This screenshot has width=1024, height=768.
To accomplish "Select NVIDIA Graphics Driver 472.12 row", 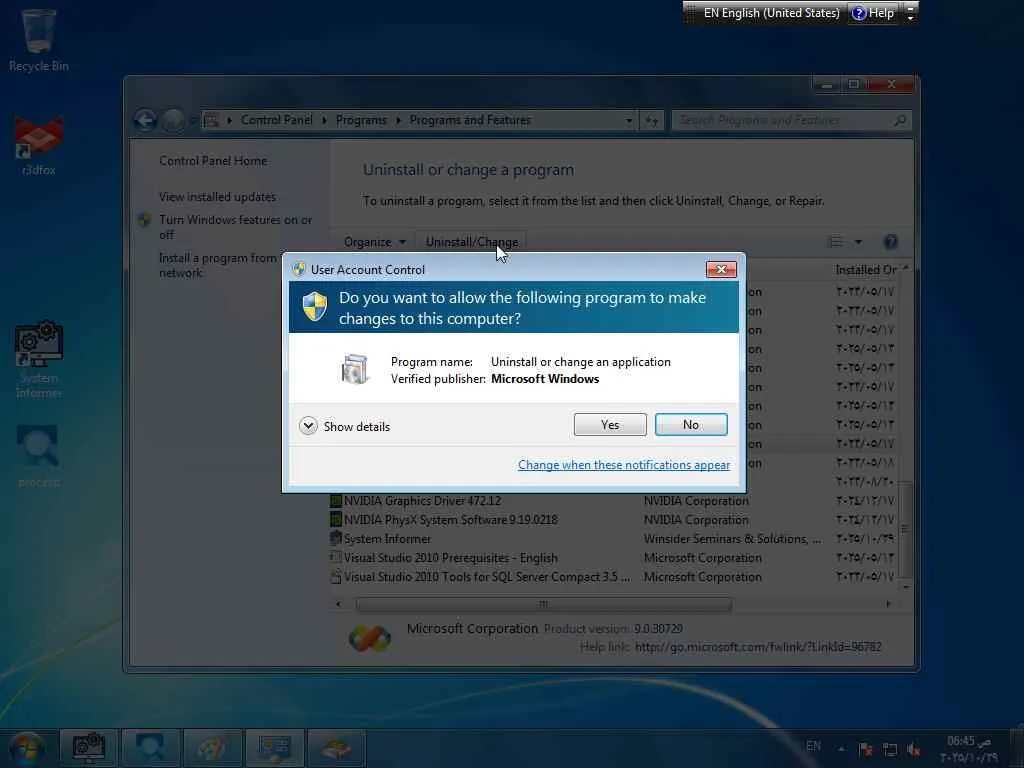I will (614, 501).
